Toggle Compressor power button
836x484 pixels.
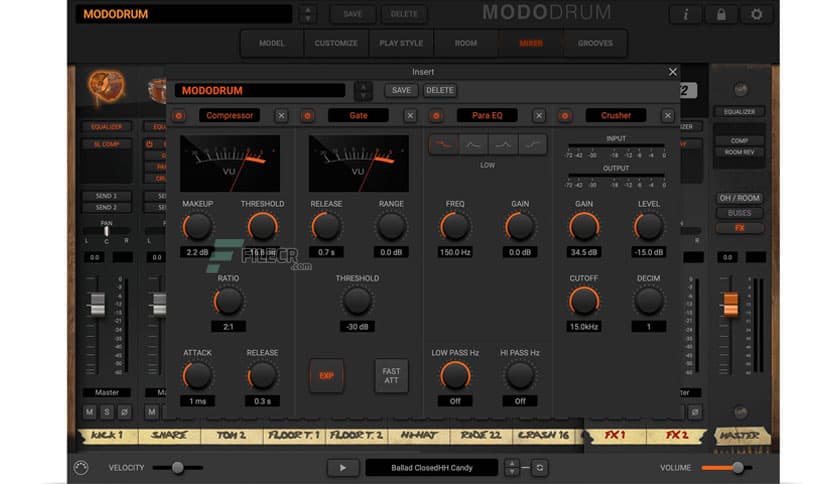179,116
